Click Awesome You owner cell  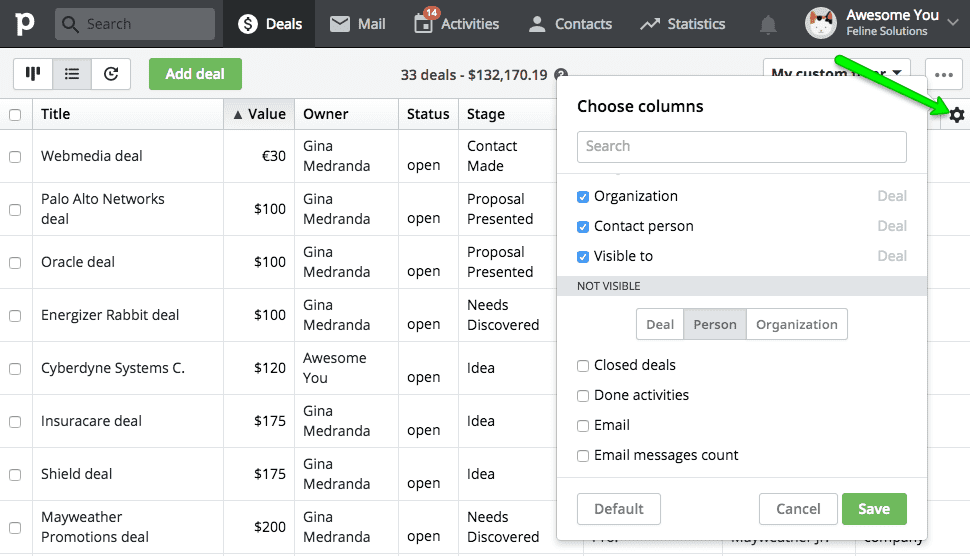pos(335,368)
